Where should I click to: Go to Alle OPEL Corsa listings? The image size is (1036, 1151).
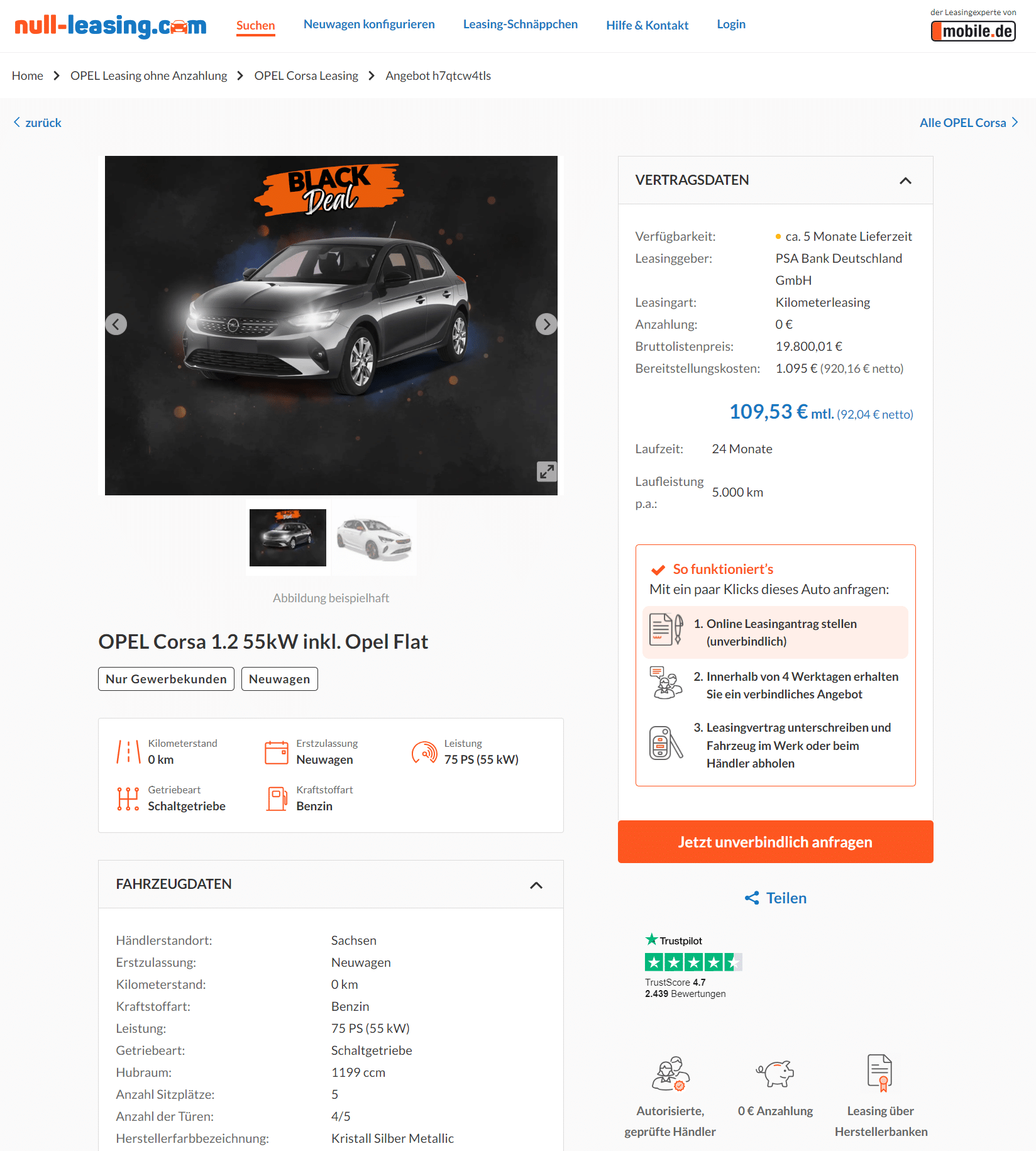tap(969, 123)
